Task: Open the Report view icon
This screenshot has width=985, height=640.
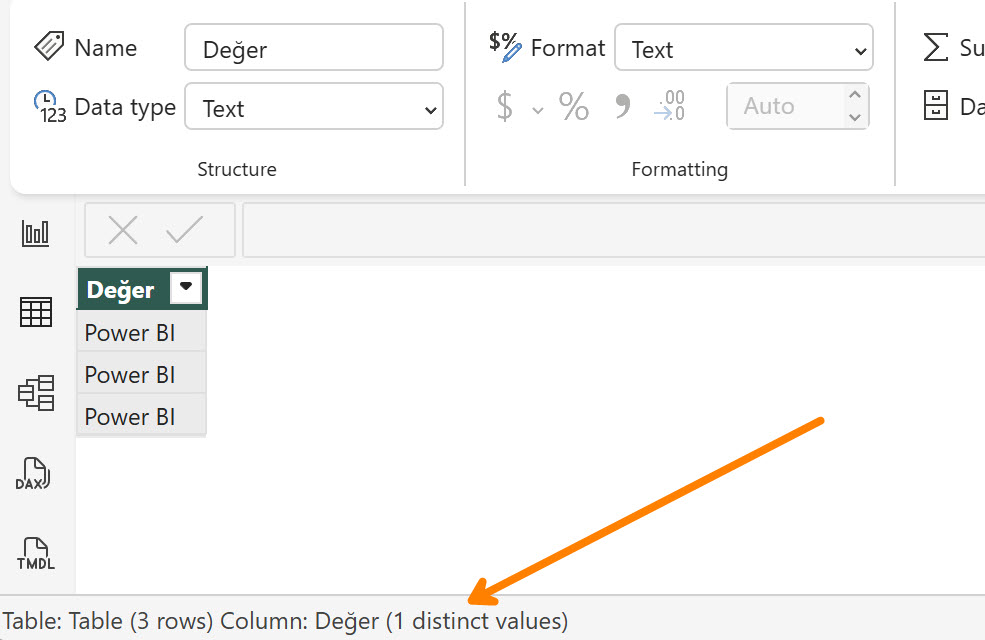Action: coord(36,234)
